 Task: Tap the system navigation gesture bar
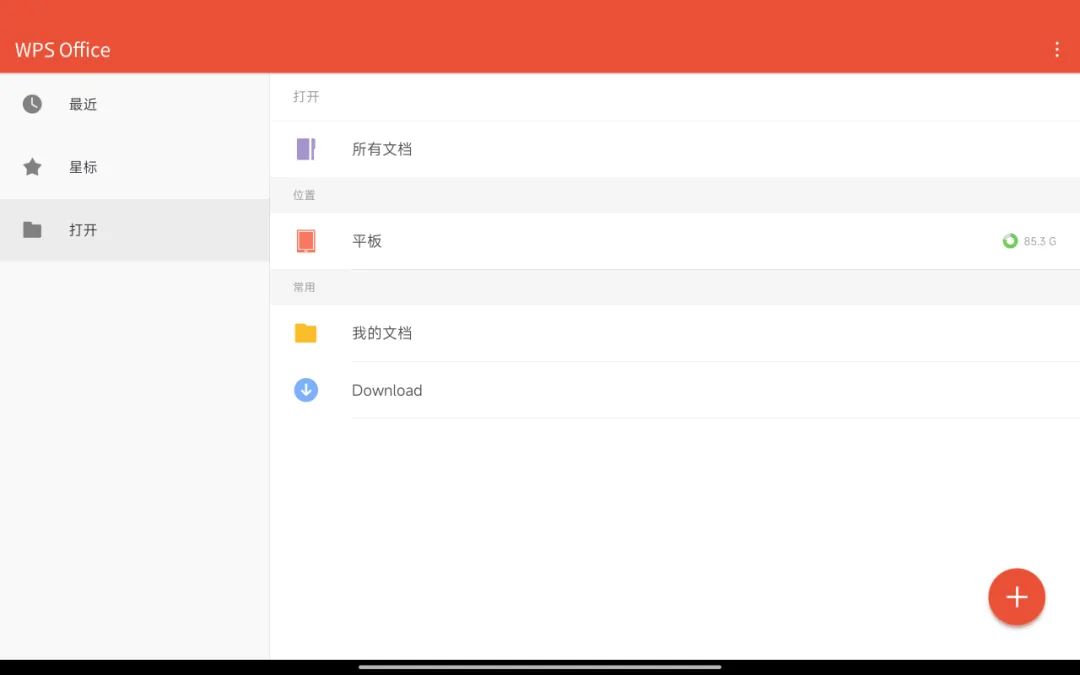(540, 667)
